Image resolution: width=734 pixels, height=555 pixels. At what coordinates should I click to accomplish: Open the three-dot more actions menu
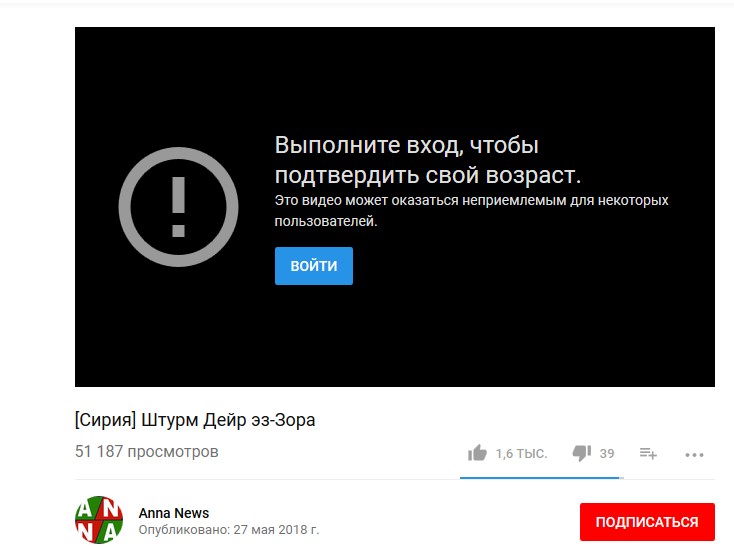coord(695,454)
